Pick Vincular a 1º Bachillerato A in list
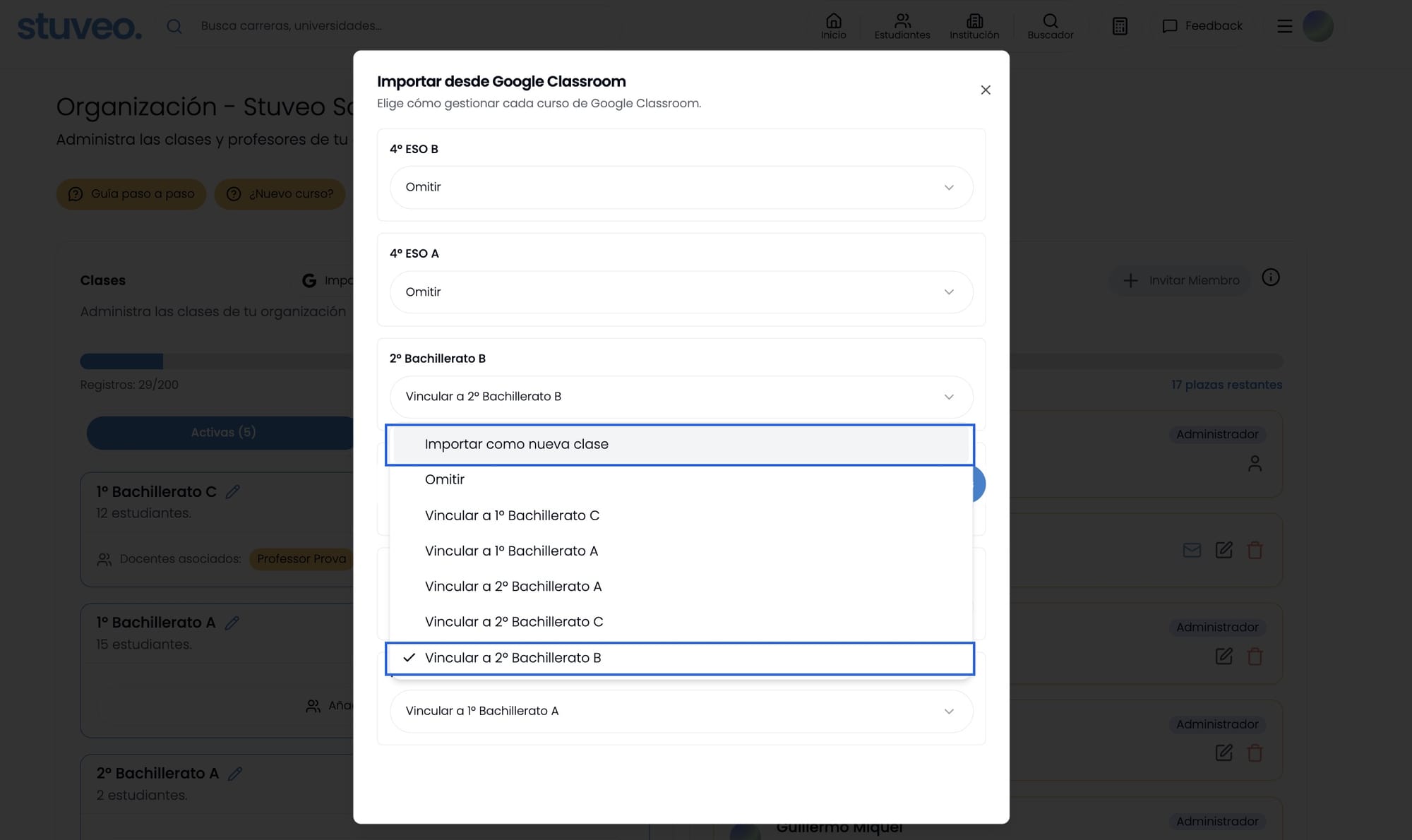1412x840 pixels. (681, 551)
